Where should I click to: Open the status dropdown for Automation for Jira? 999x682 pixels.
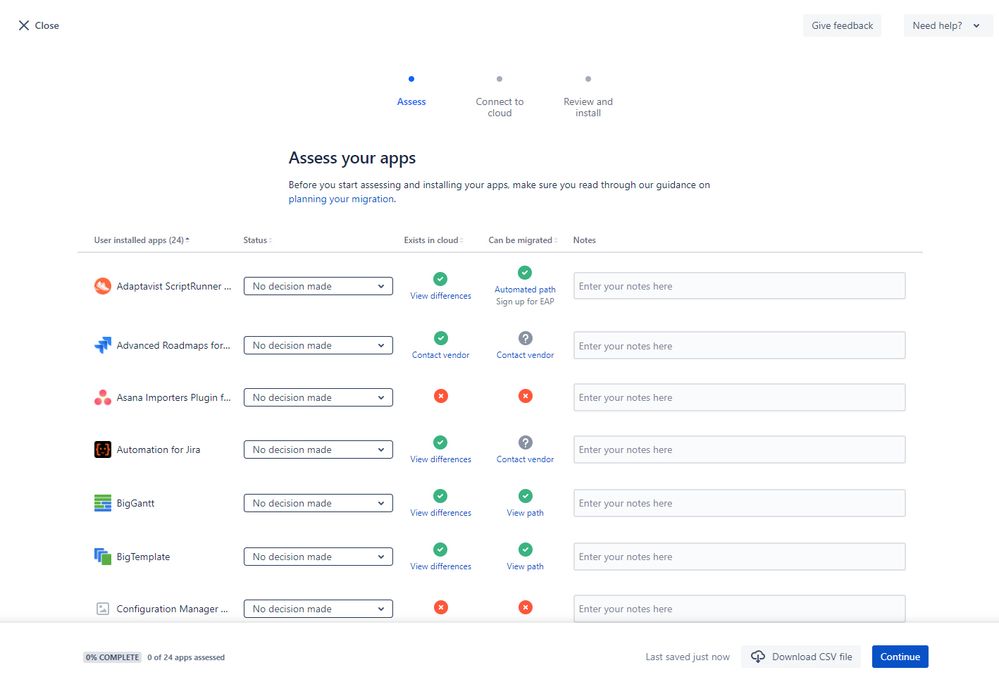(318, 449)
